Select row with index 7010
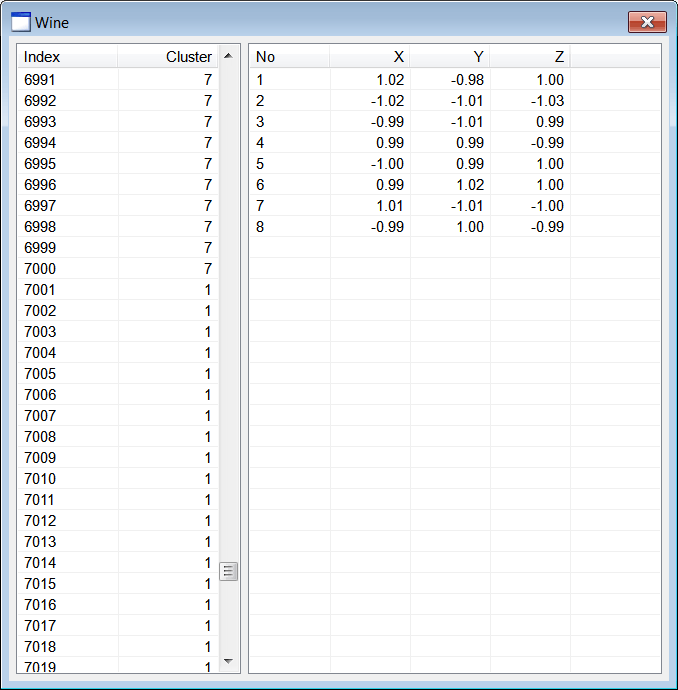The width and height of the screenshot is (678, 690). (118, 479)
